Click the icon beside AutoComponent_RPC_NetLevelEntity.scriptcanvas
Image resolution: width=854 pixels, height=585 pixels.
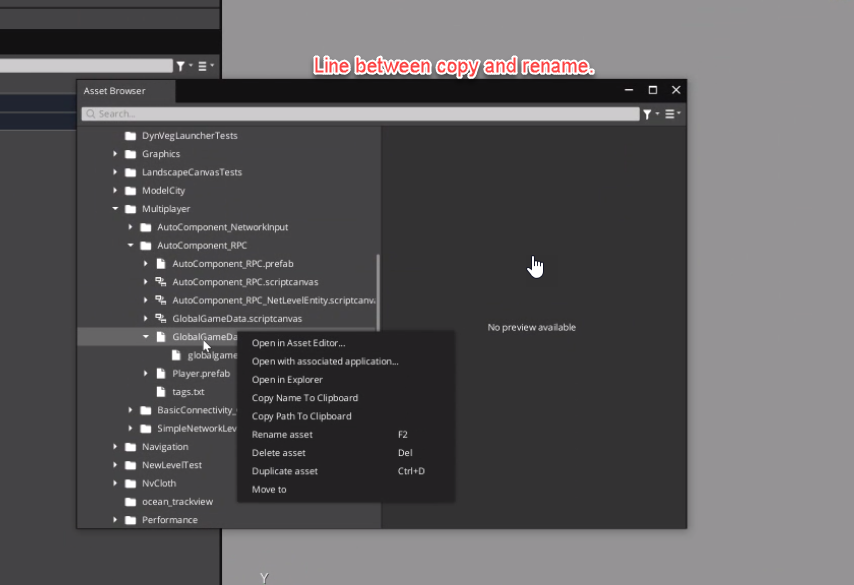click(x=160, y=300)
